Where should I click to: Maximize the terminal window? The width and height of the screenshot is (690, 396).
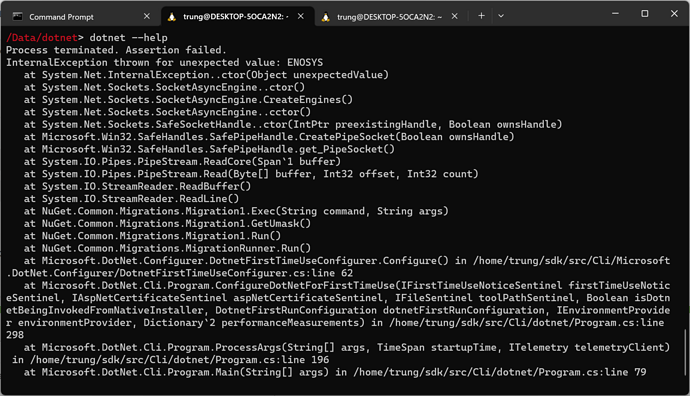(x=645, y=14)
